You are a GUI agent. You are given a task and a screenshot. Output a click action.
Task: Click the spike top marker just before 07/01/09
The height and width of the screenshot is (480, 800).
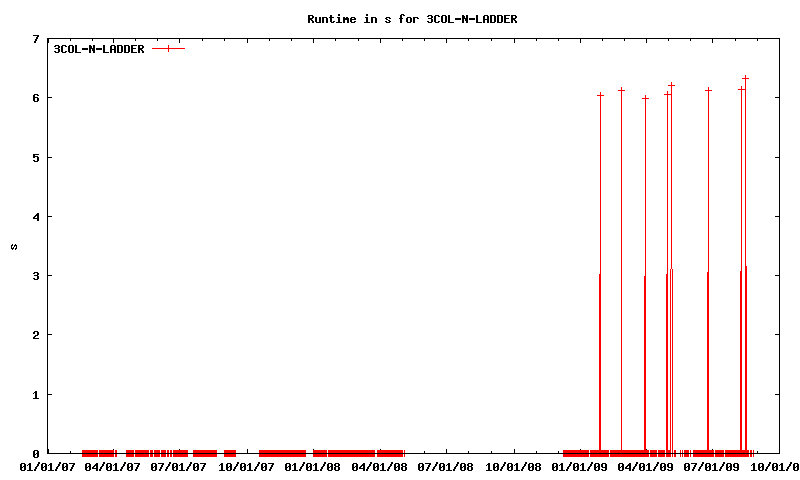pyautogui.click(x=708, y=90)
